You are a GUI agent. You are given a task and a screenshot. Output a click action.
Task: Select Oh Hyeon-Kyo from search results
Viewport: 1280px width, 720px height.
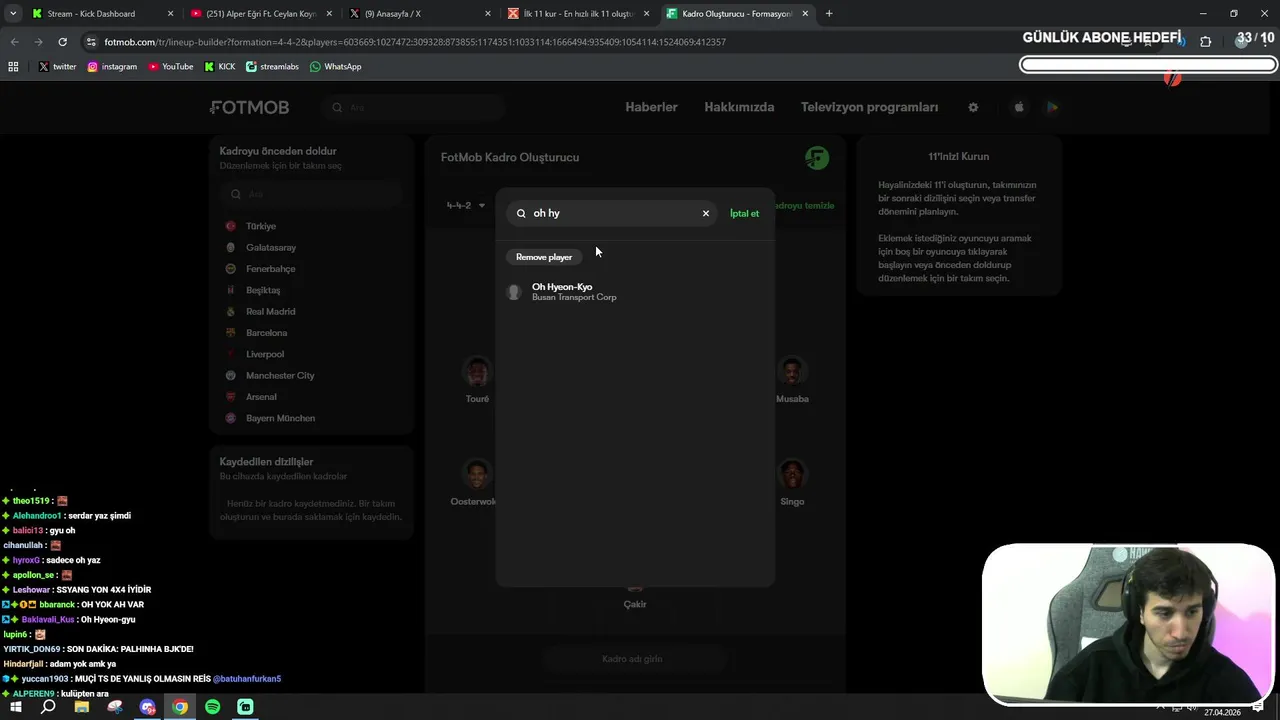pos(634,291)
